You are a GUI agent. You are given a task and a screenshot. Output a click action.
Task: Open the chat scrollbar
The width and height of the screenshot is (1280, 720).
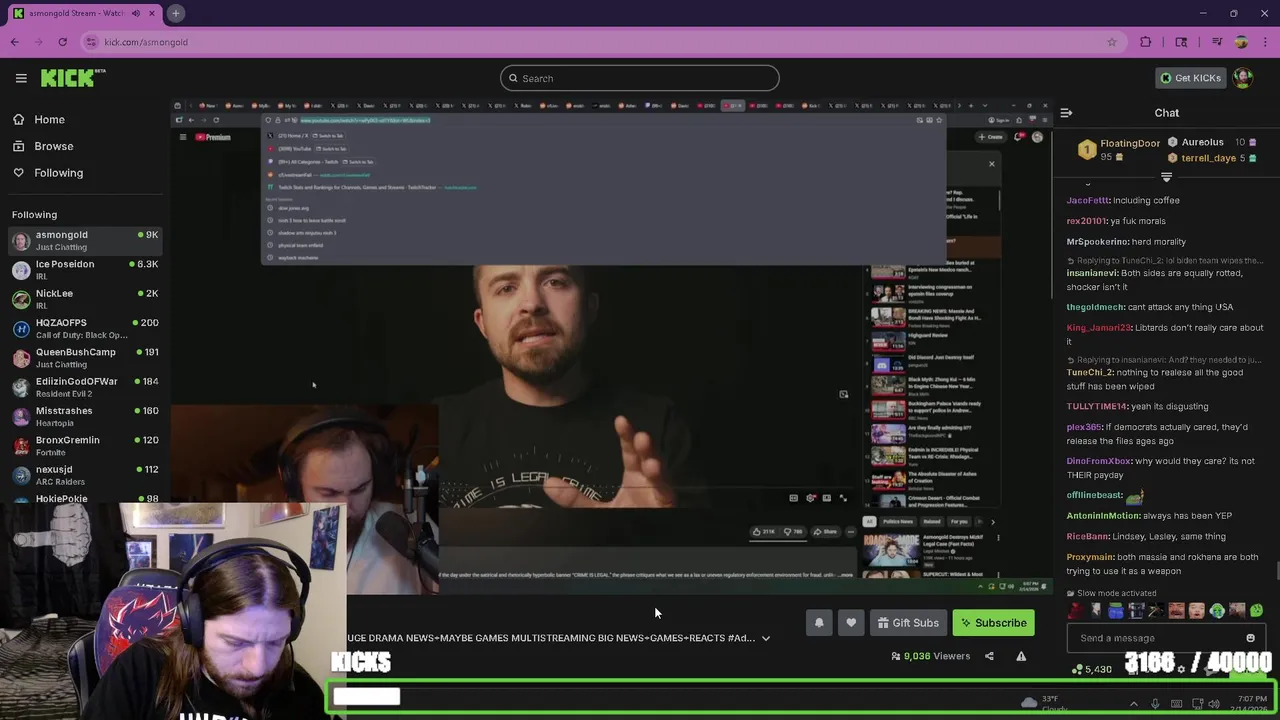pyautogui.click(x=1277, y=572)
